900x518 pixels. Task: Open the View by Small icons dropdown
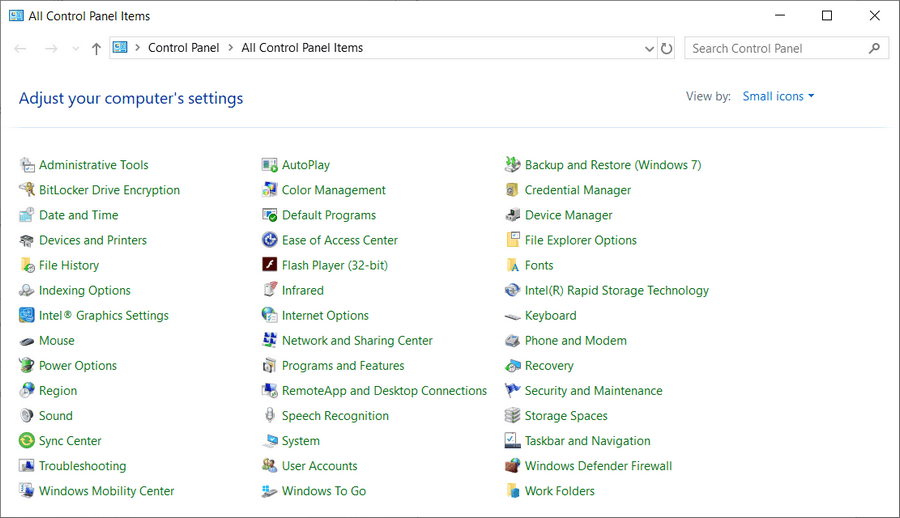778,96
